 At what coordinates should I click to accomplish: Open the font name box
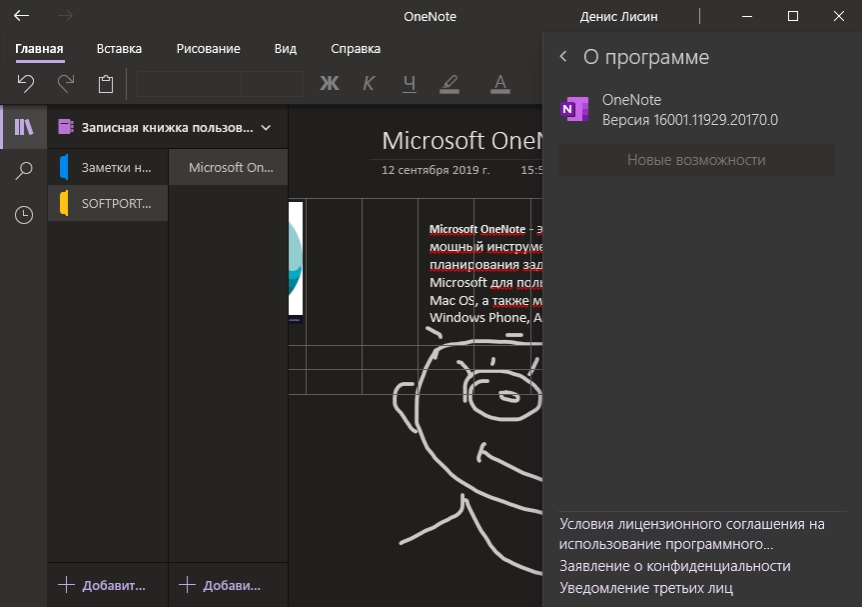click(x=189, y=84)
